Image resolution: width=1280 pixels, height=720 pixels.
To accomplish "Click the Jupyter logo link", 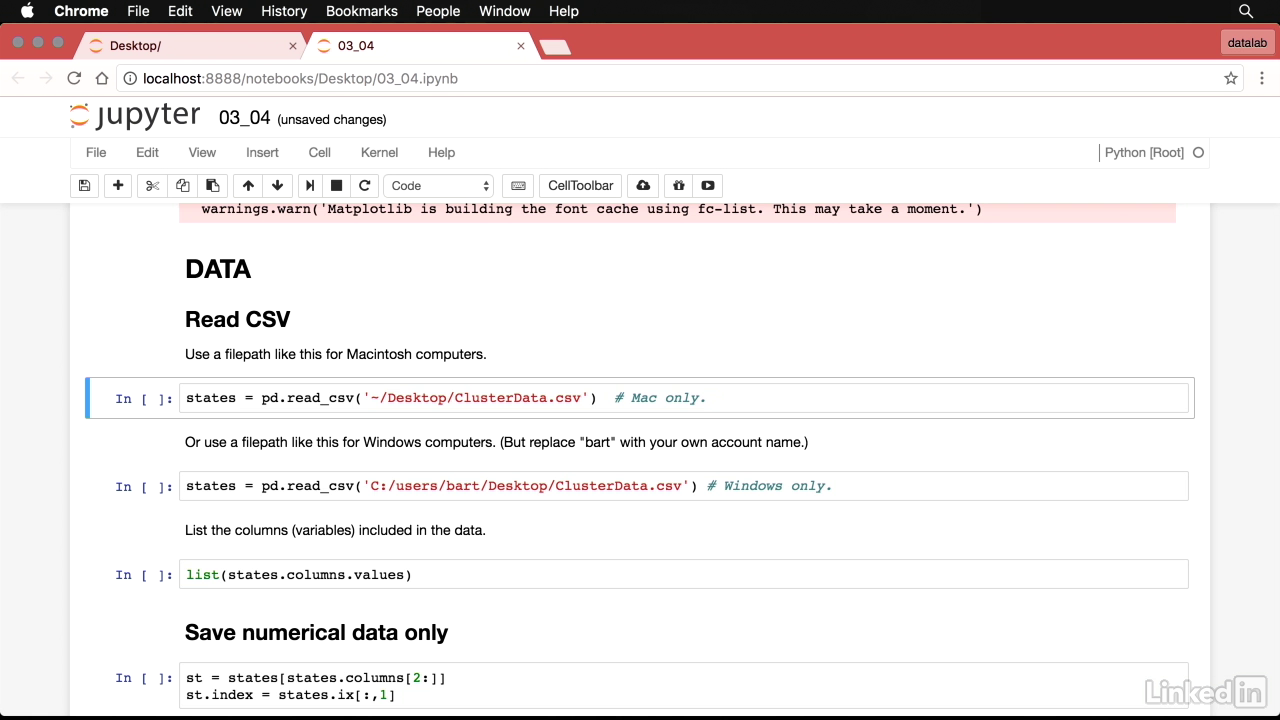I will 135,116.
